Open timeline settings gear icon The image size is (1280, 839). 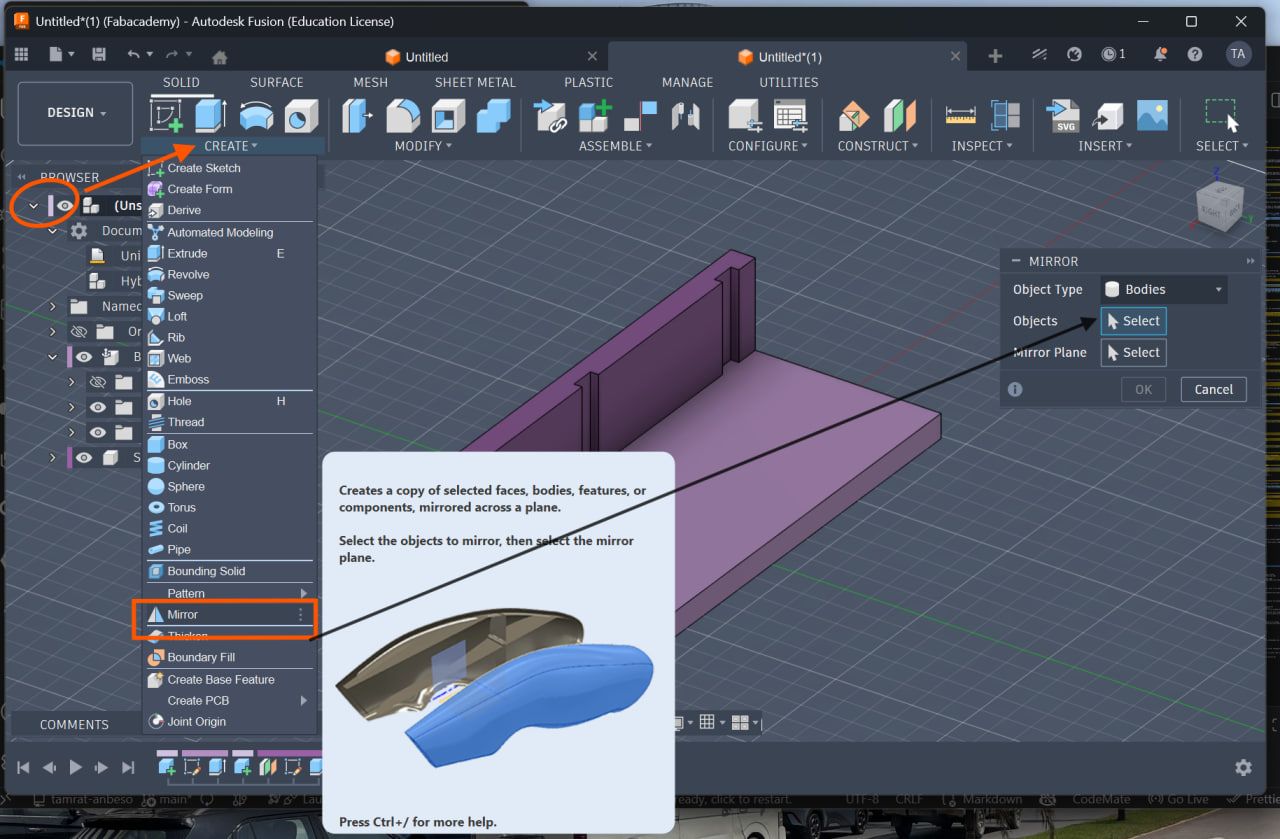[x=1243, y=768]
